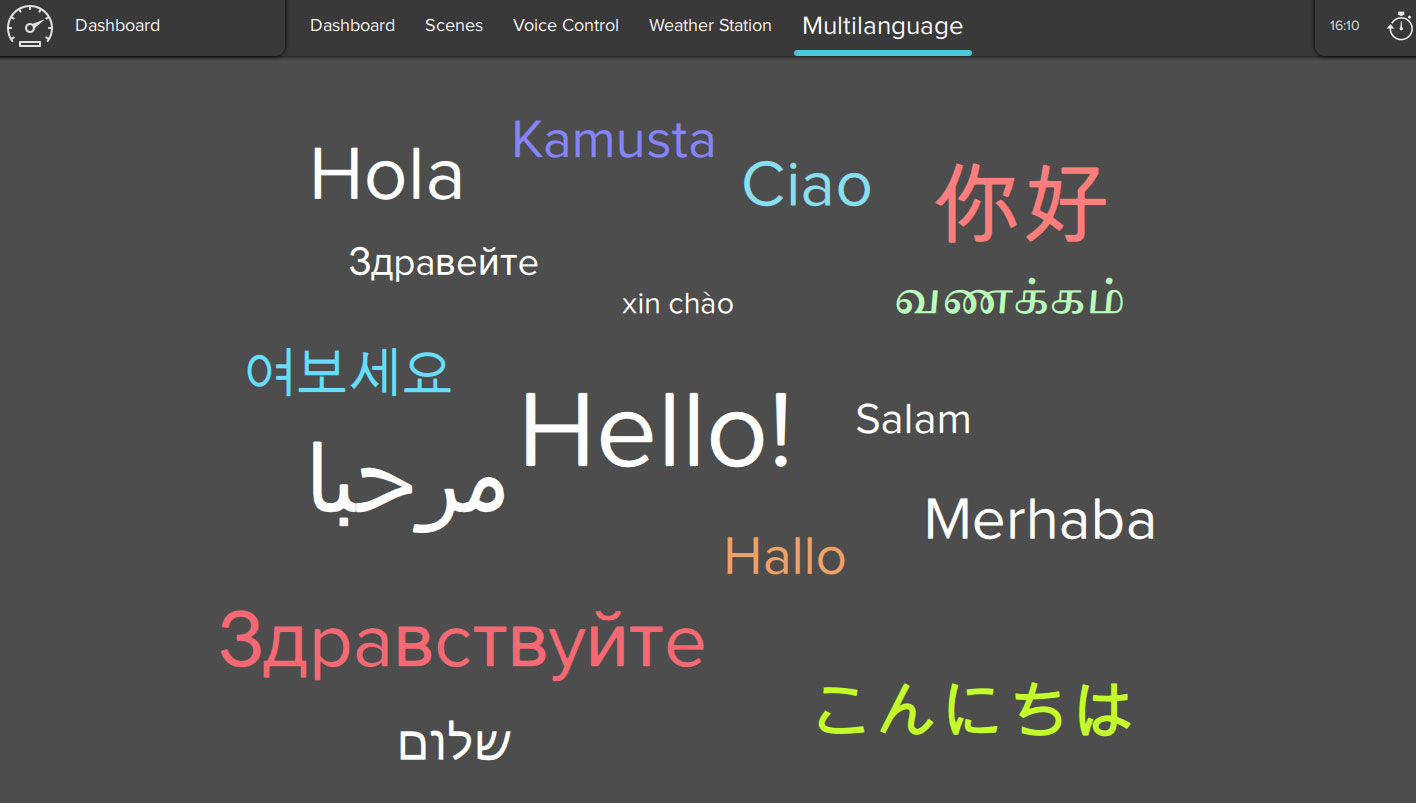Click the red 你好 greeting
This screenshot has width=1416, height=803.
[x=1021, y=203]
